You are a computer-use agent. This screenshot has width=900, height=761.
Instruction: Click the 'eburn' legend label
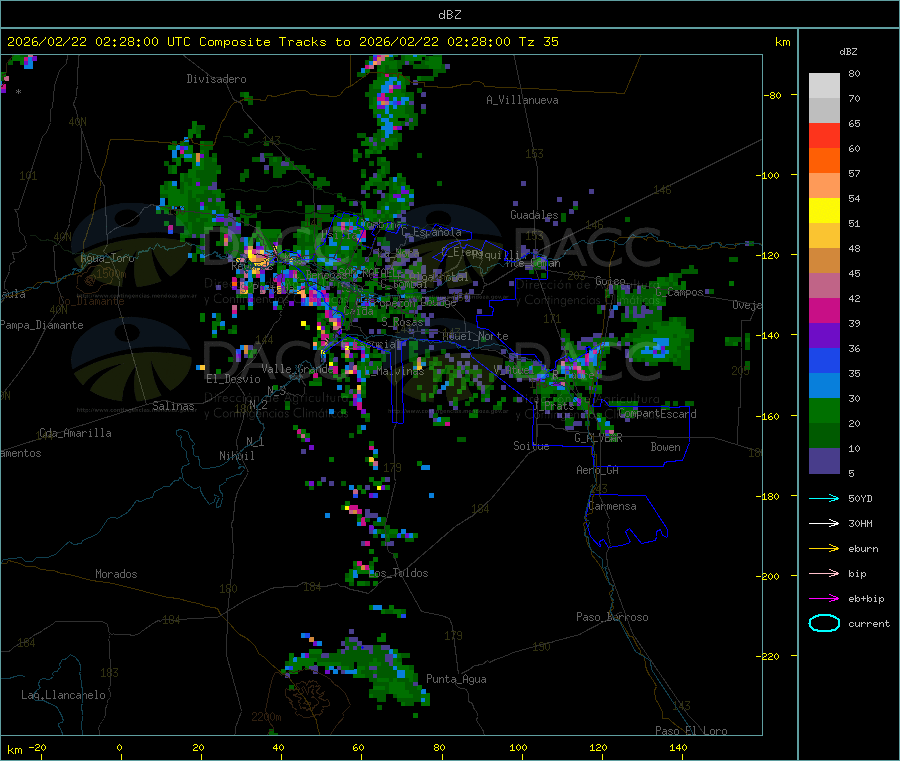[x=863, y=549]
